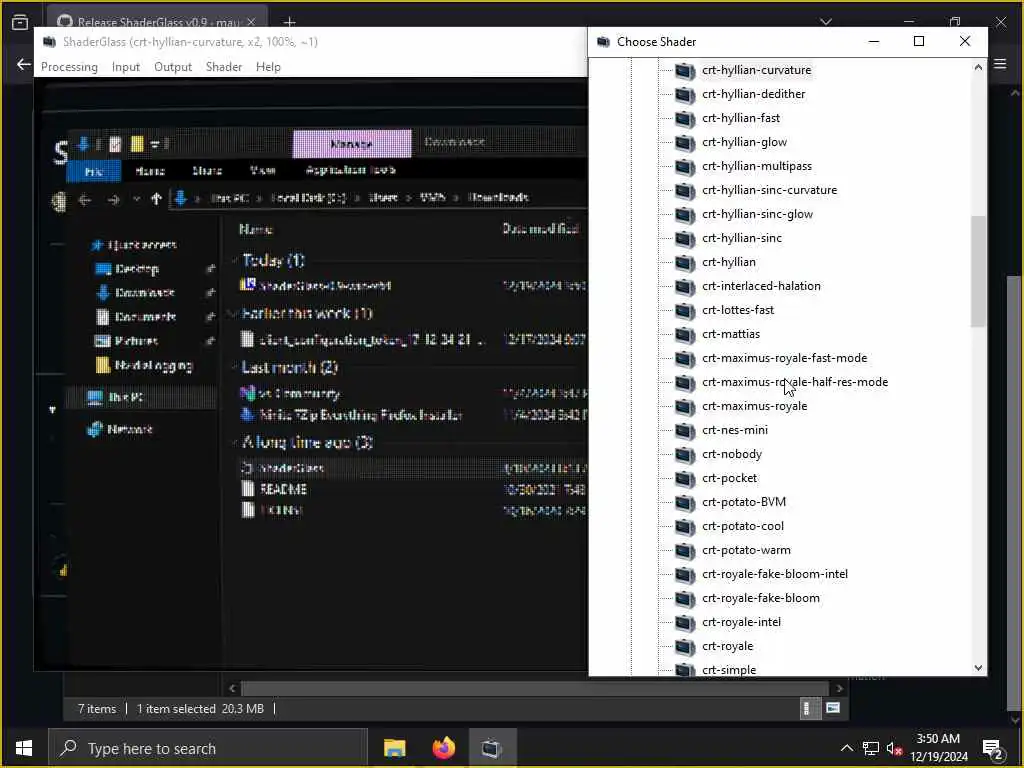Click the down arrow of shader list scrollbar
Screen dimensions: 1024x768
(x=978, y=667)
